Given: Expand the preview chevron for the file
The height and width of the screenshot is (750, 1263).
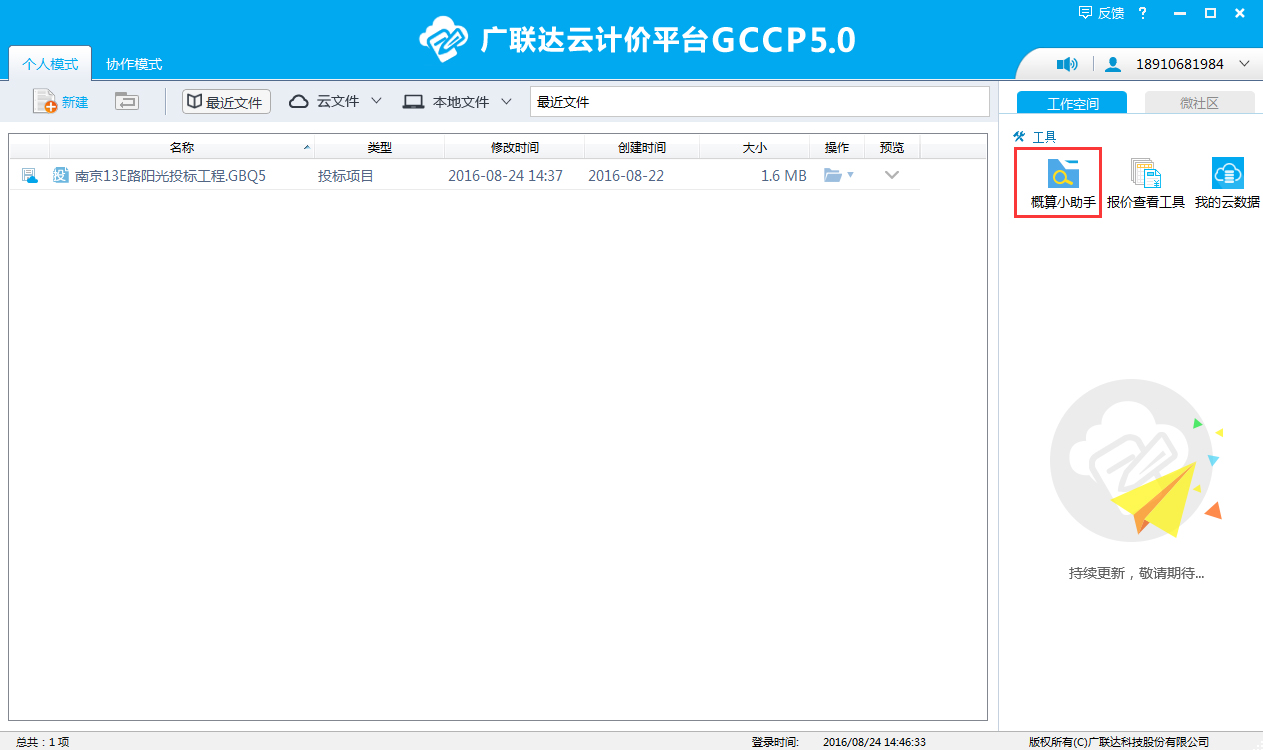Looking at the screenshot, I should [x=892, y=176].
